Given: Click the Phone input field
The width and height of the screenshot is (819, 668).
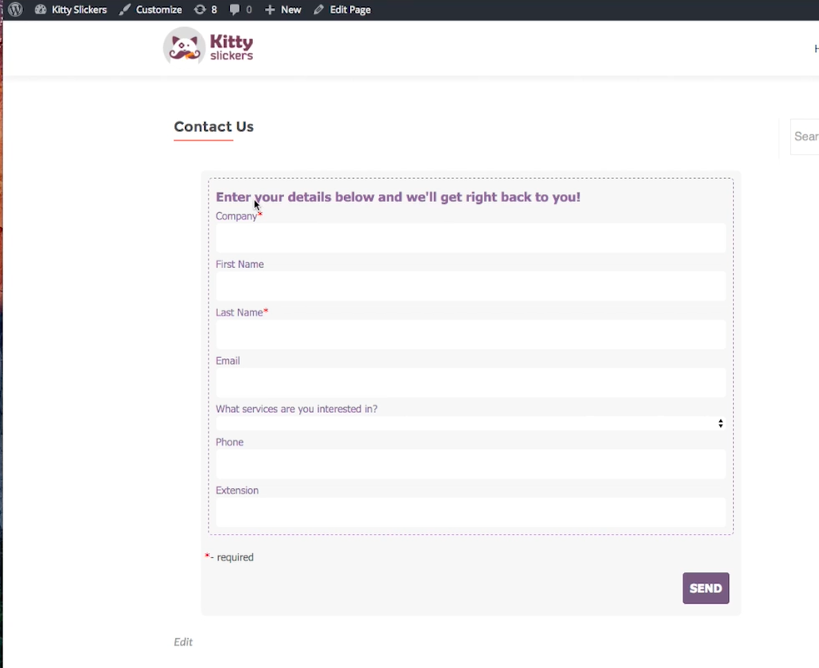Looking at the screenshot, I should (470, 464).
